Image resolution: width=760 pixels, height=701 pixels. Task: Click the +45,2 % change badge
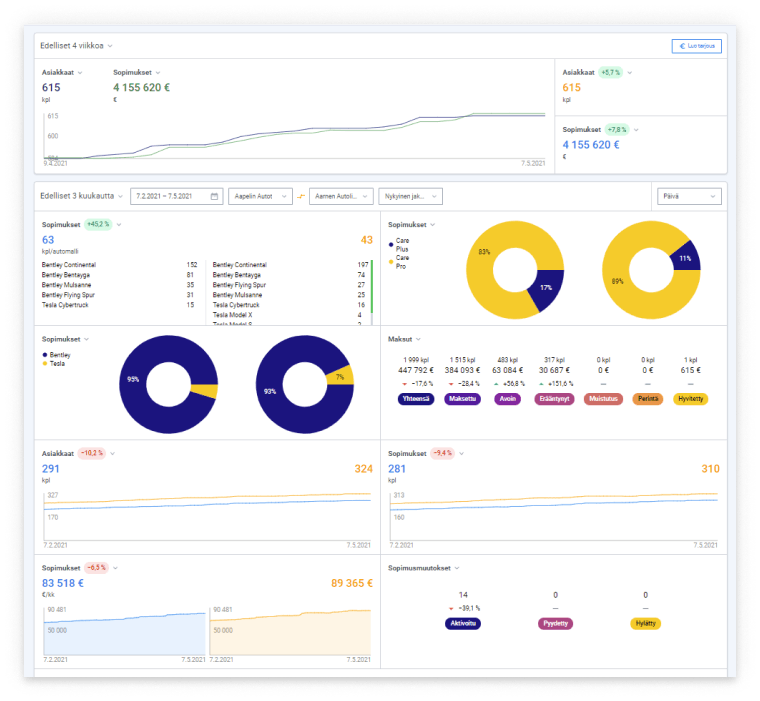tap(98, 224)
